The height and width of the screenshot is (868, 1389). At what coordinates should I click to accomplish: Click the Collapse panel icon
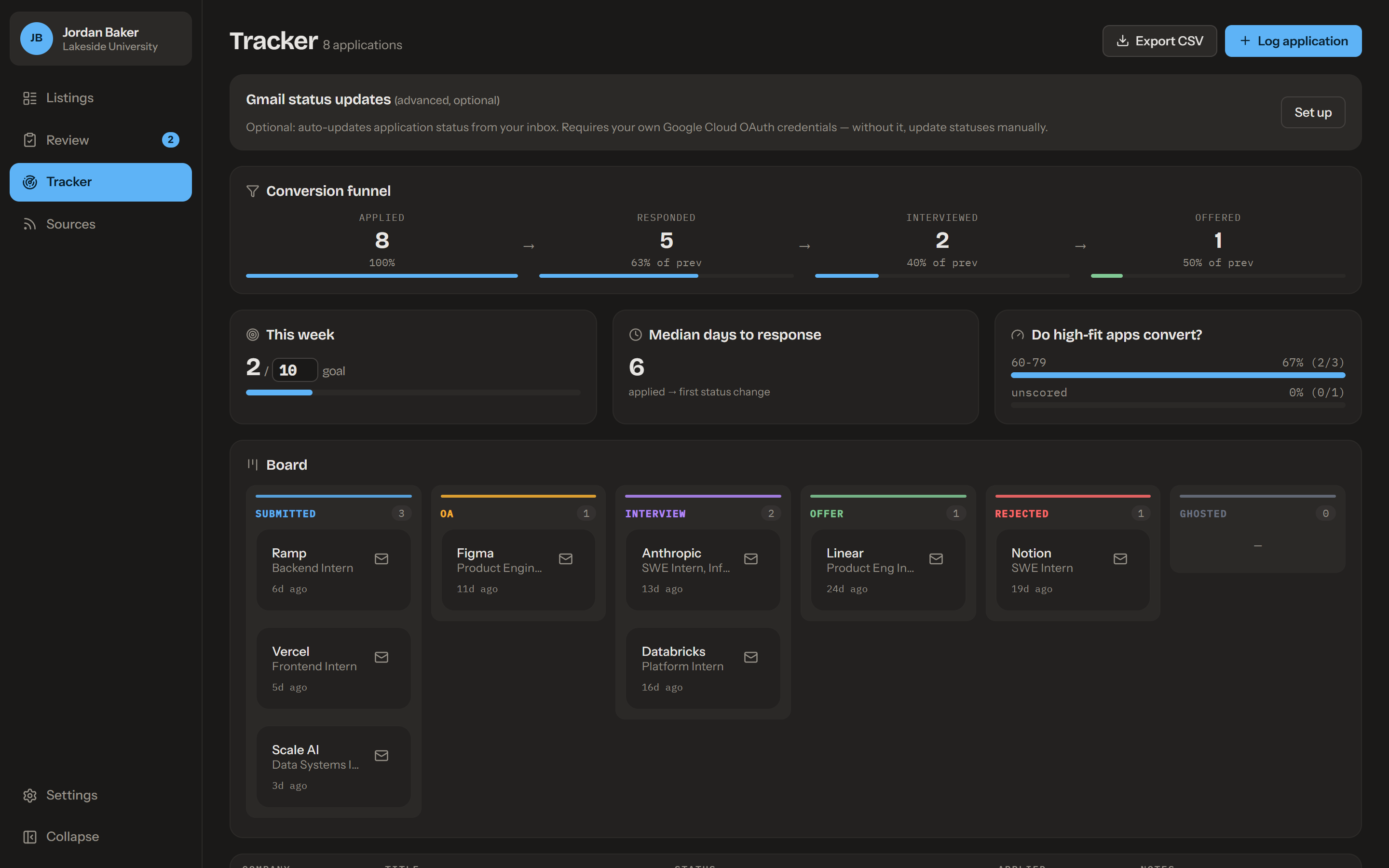click(30, 837)
